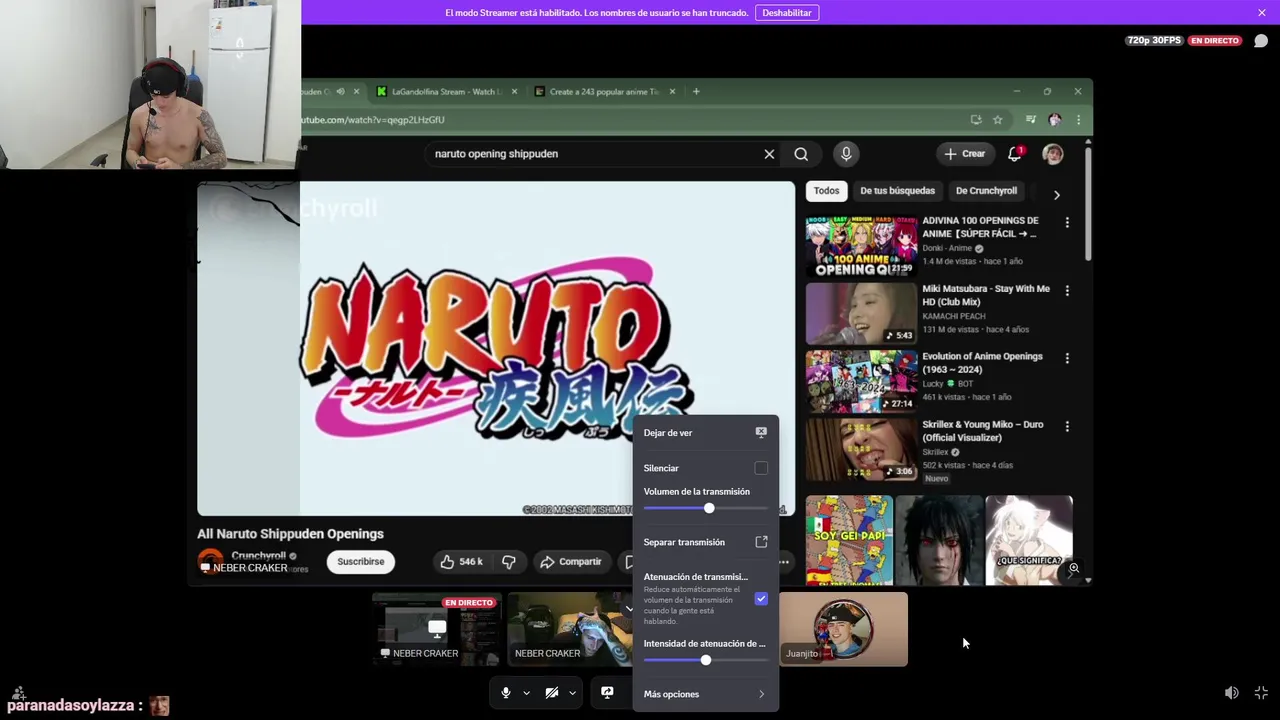The image size is (1280, 720).
Task: Collapse the participants strip with chevron
Action: click(629, 608)
